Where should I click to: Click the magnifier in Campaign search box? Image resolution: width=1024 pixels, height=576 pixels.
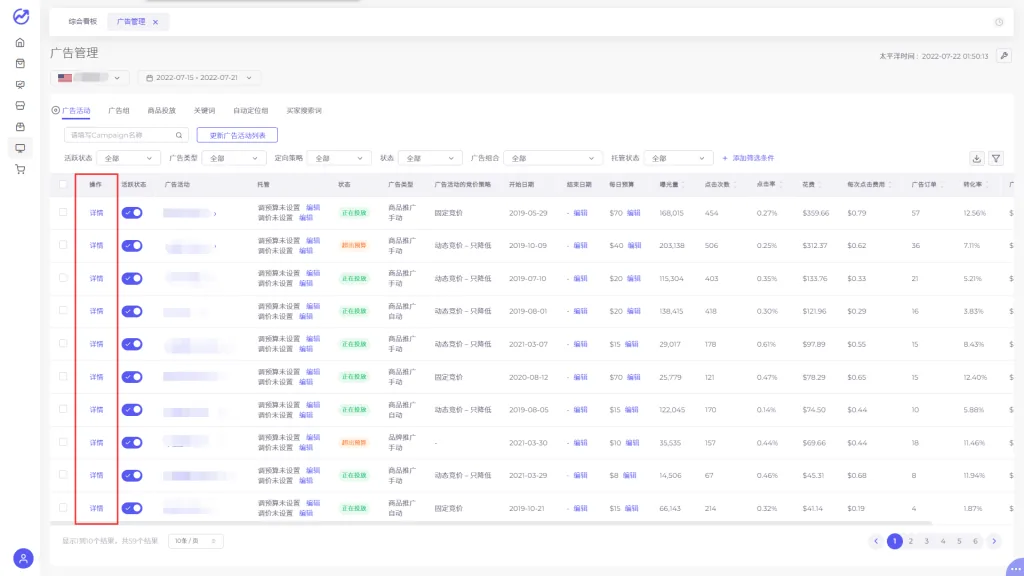(179, 135)
